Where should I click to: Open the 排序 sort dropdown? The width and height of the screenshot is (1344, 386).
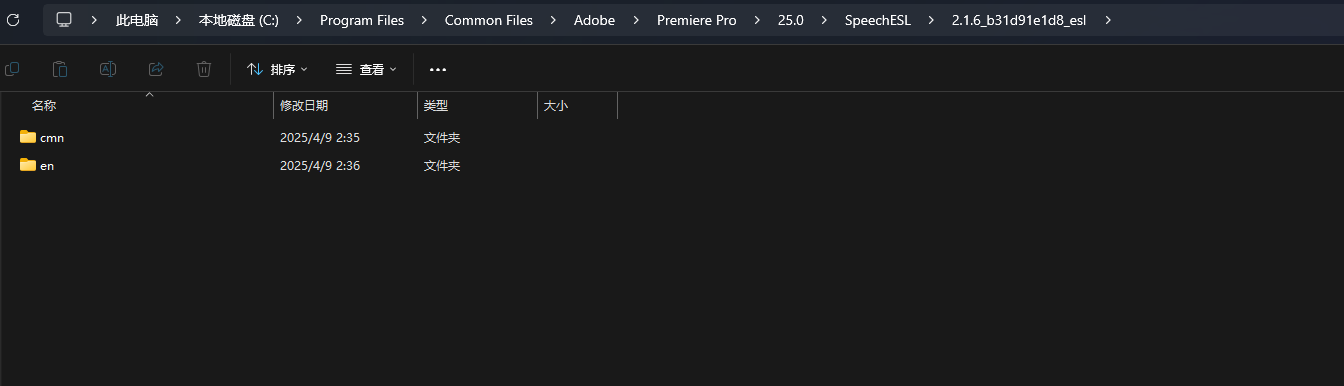(x=277, y=69)
